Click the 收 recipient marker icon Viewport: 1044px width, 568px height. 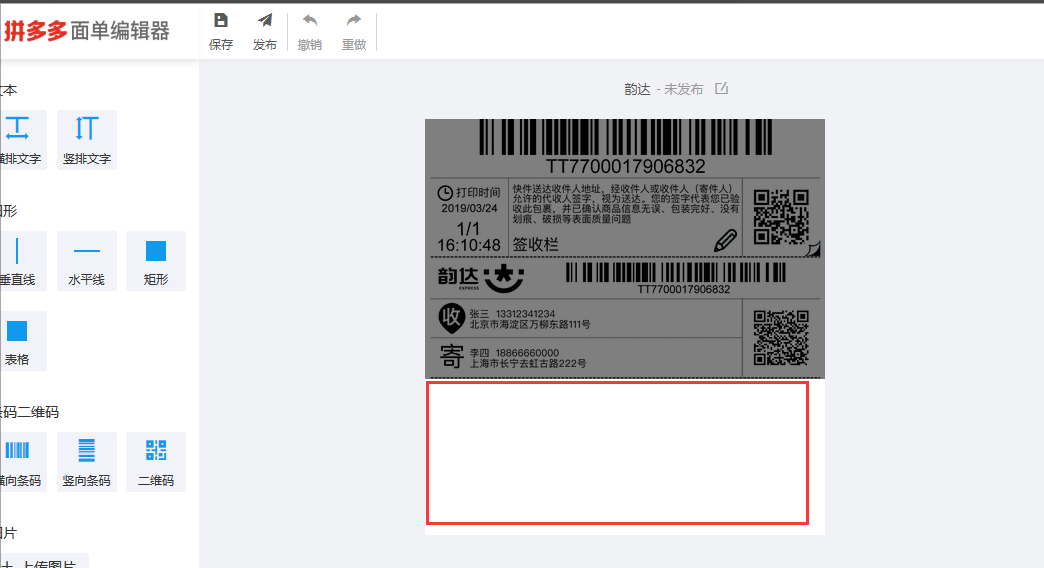(x=451, y=318)
